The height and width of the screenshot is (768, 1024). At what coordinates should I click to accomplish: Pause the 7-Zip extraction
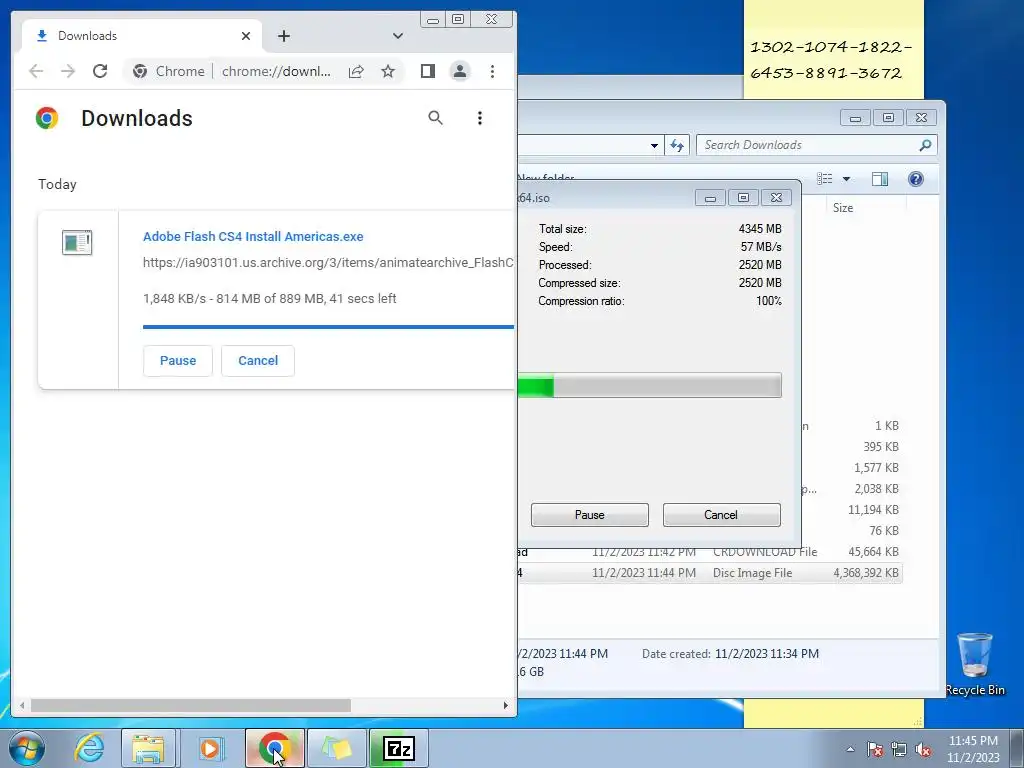click(590, 515)
